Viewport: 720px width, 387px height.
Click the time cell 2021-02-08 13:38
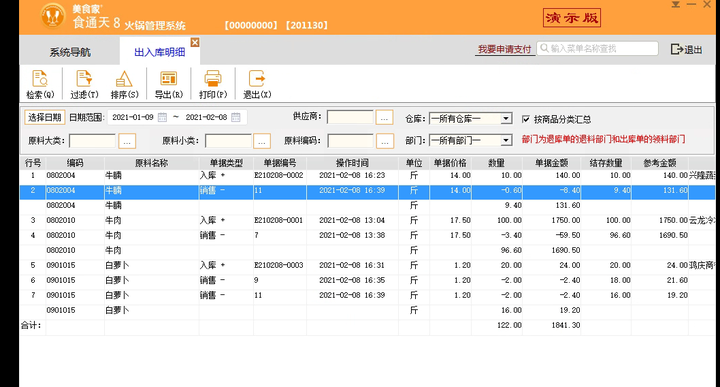pos(352,236)
